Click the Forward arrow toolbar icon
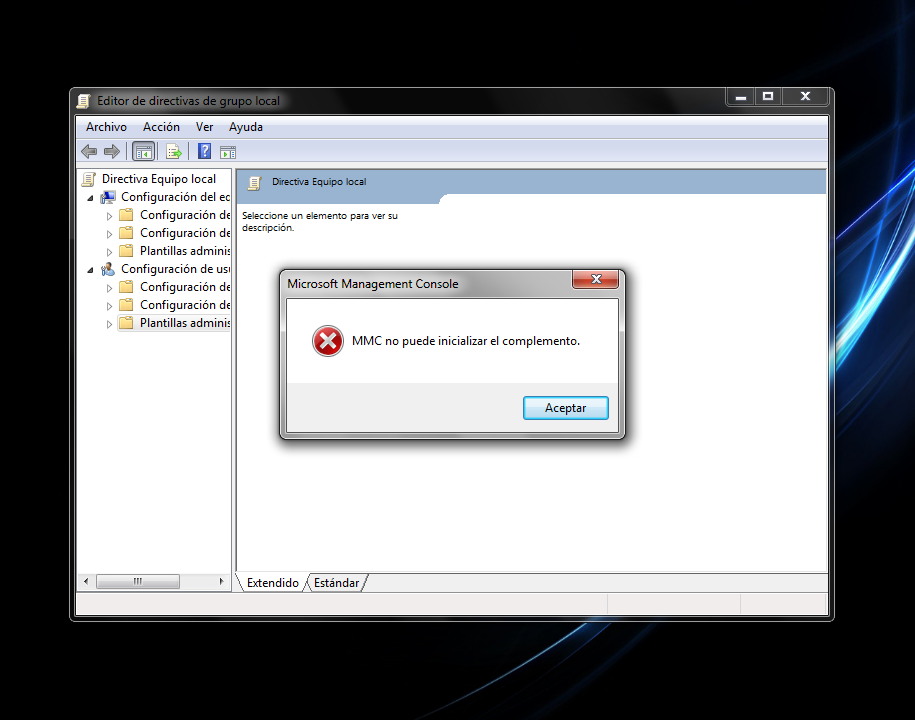Image resolution: width=915 pixels, height=720 pixels. 111,152
